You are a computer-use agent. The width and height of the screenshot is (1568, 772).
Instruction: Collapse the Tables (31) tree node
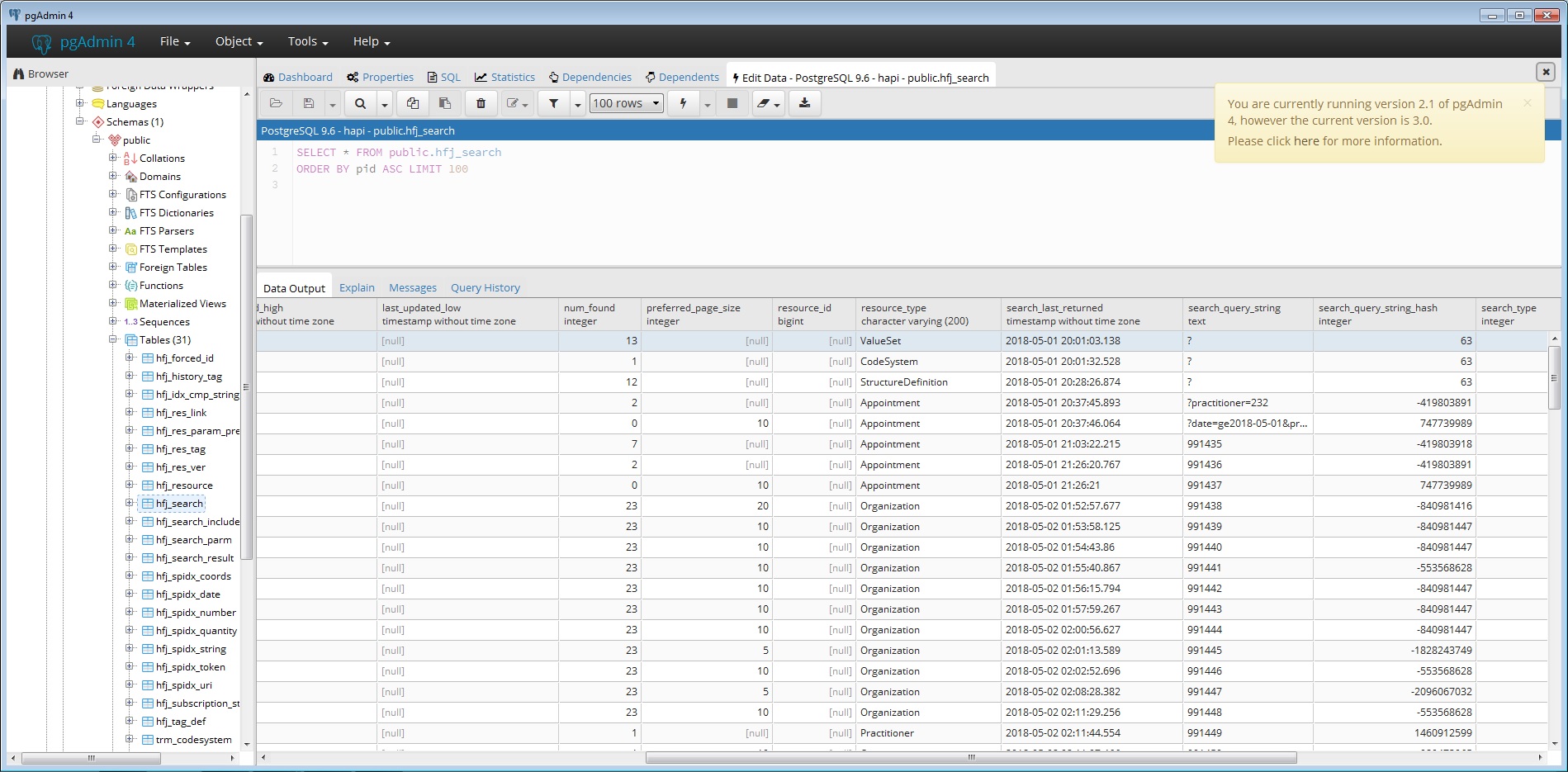point(113,339)
